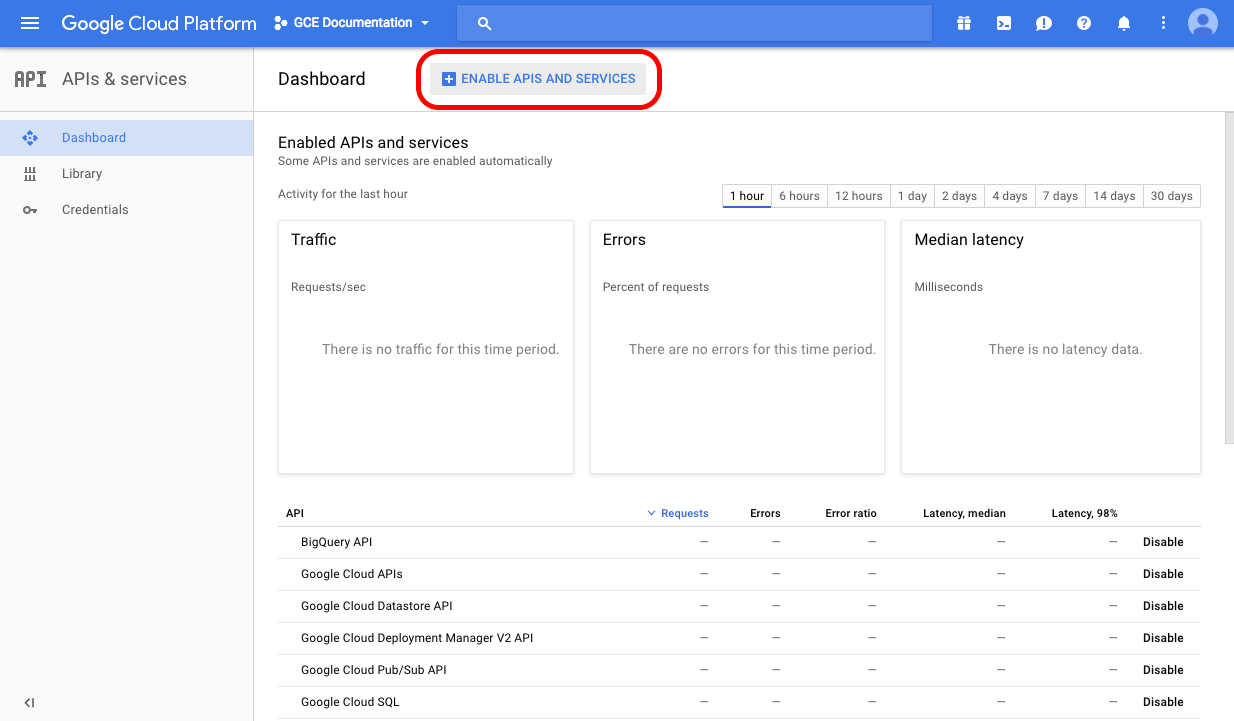Select the 1 day time range

(912, 196)
